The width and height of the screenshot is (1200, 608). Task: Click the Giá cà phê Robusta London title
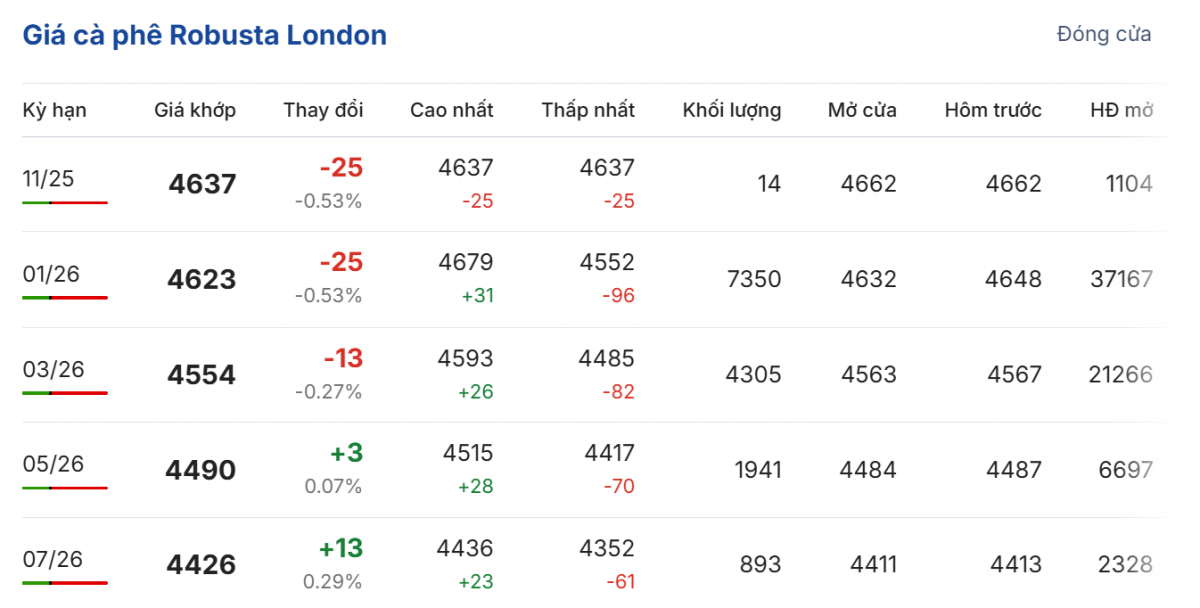click(204, 36)
